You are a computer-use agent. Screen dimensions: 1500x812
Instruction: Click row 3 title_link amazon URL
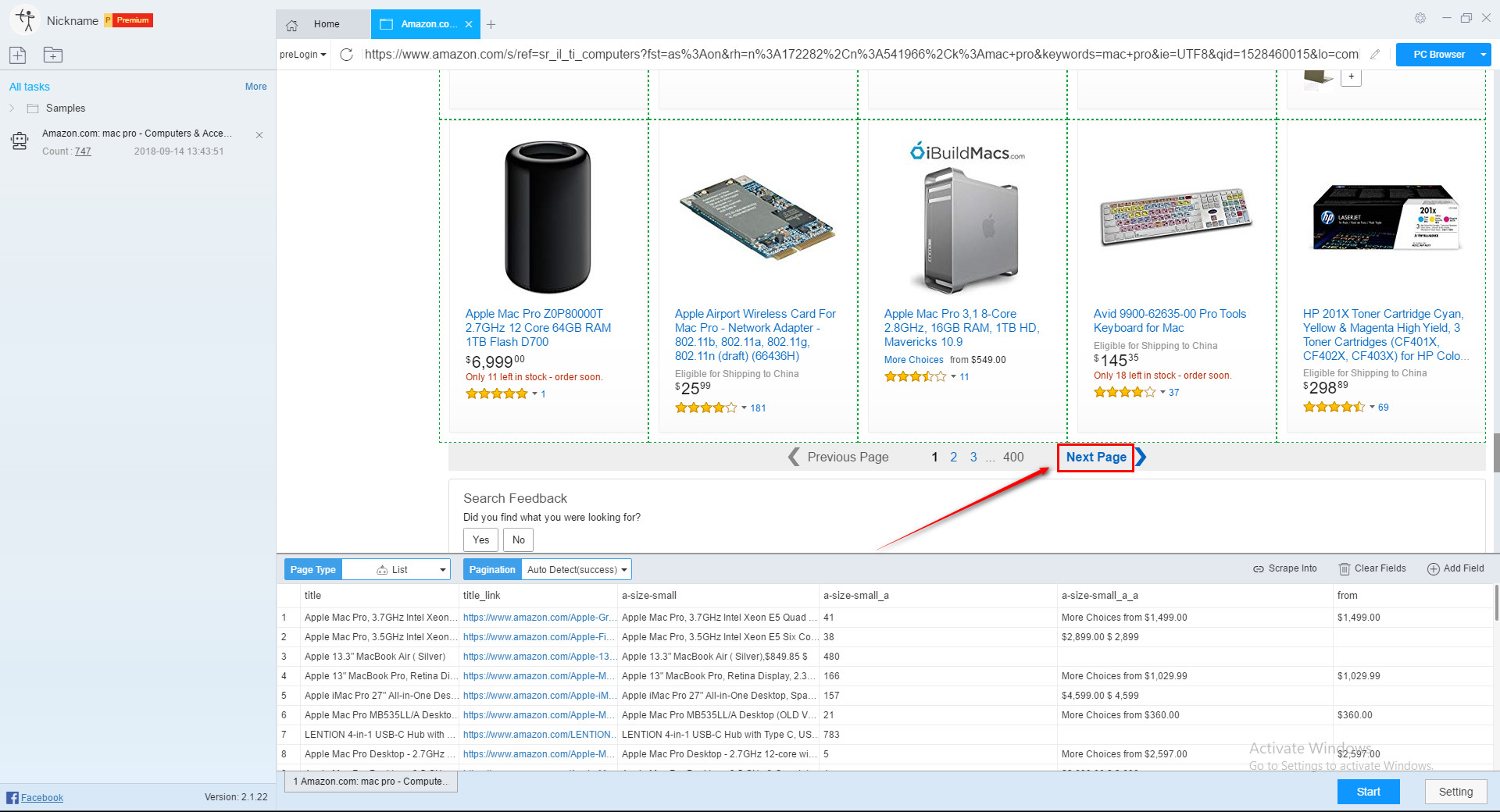point(539,657)
